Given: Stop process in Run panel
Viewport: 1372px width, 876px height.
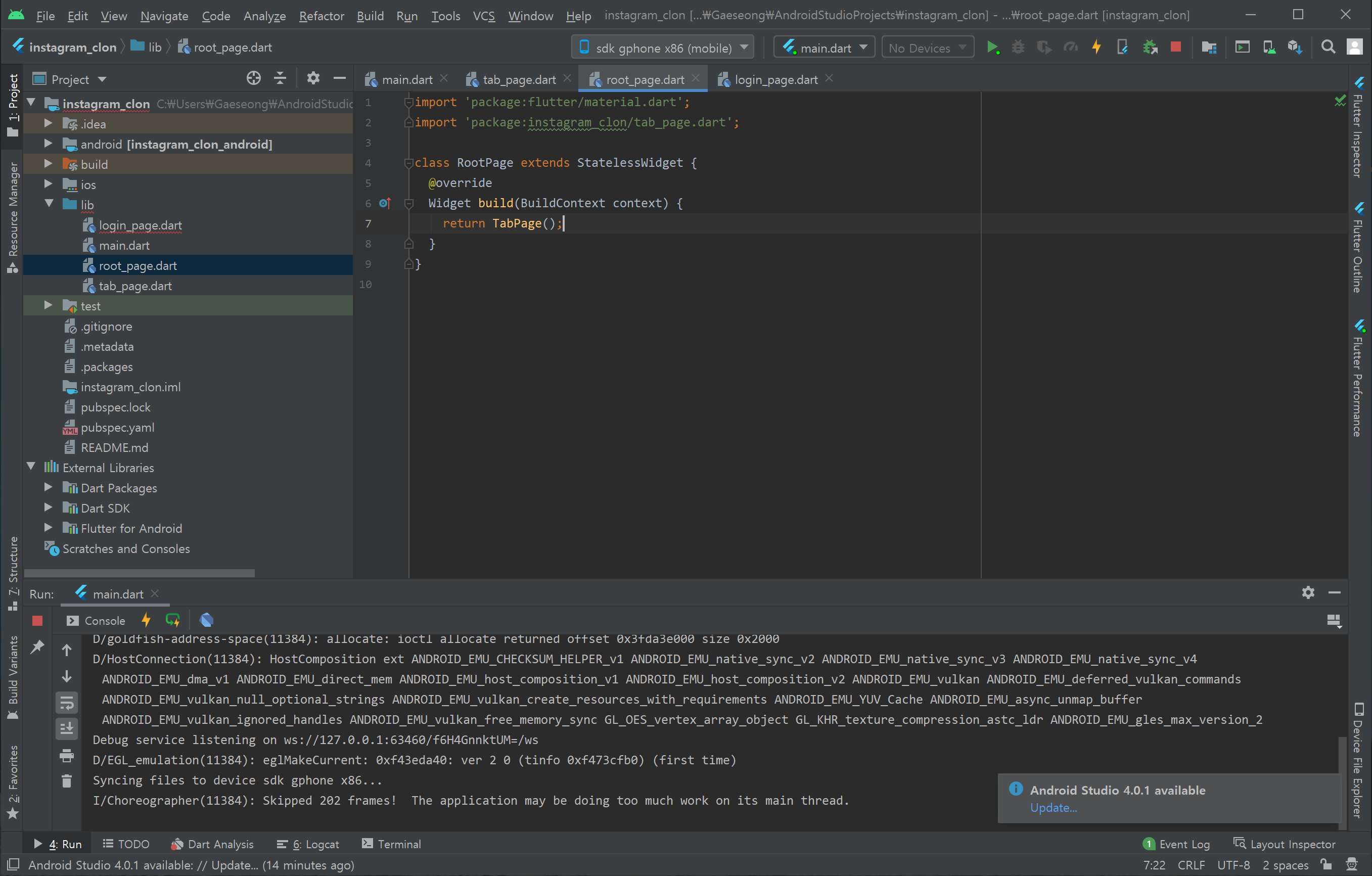Looking at the screenshot, I should (37, 620).
